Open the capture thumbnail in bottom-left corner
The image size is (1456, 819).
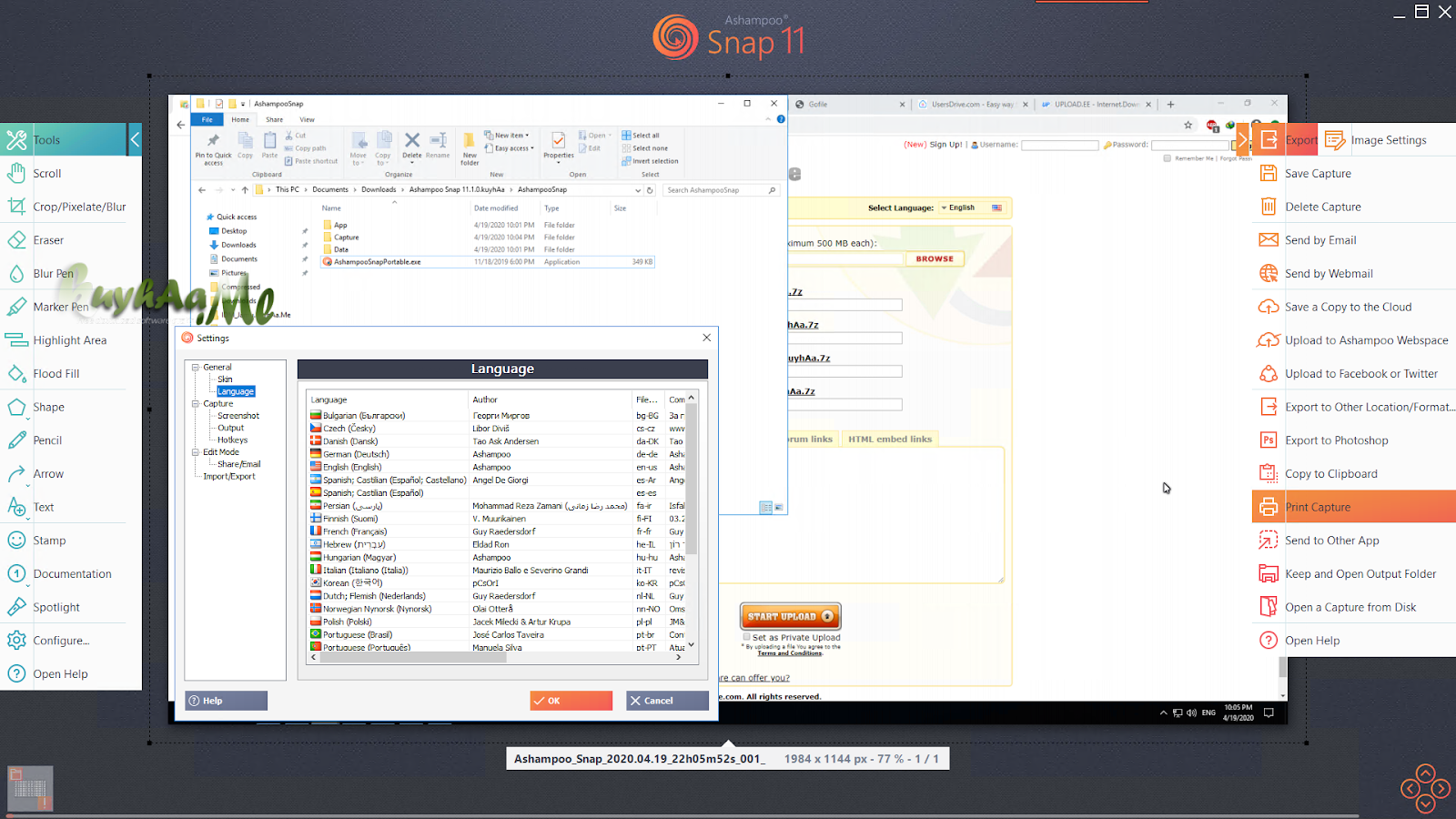pos(30,788)
